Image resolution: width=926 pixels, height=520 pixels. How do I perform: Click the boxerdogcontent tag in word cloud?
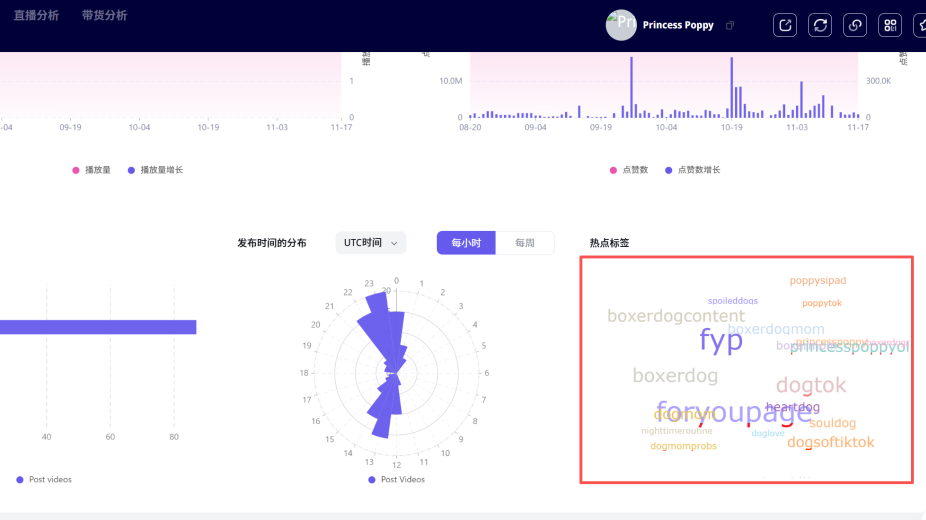[676, 316]
